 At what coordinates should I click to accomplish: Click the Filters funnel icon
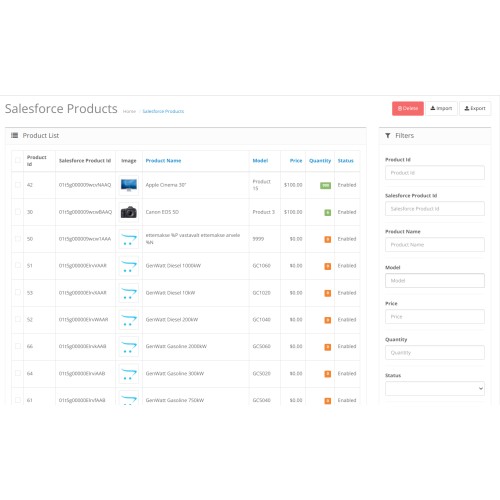pos(388,135)
